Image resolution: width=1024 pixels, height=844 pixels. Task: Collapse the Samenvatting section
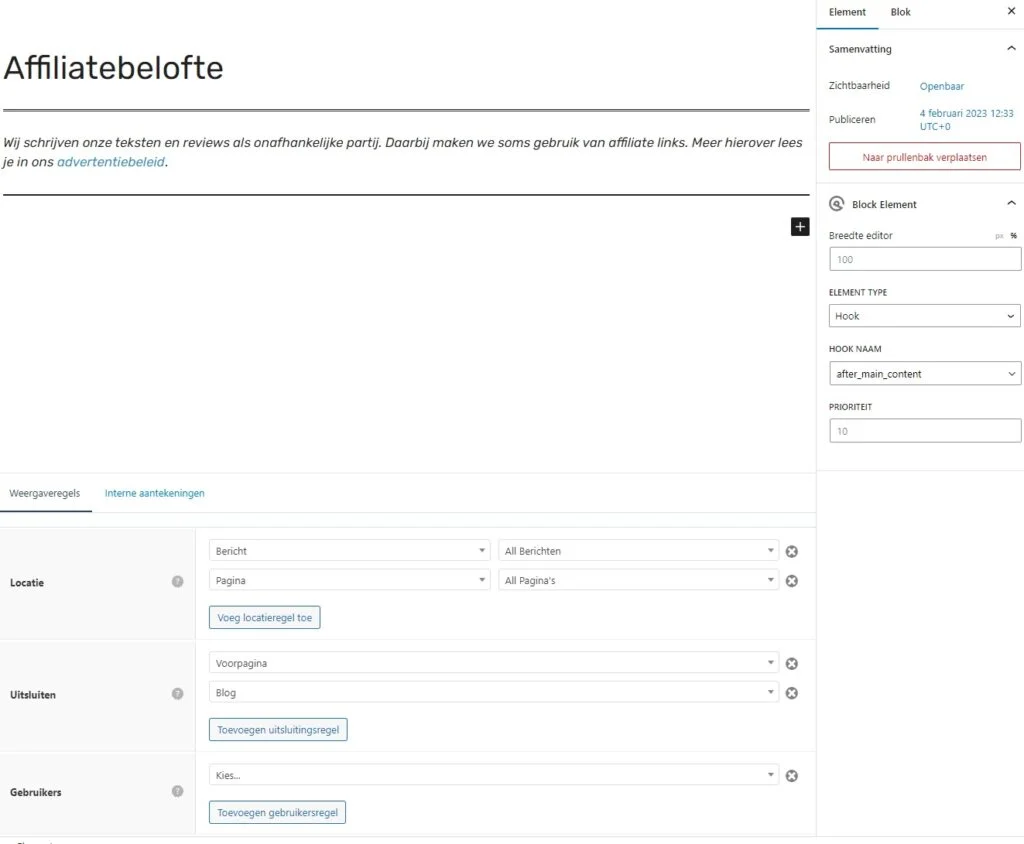(x=1010, y=48)
